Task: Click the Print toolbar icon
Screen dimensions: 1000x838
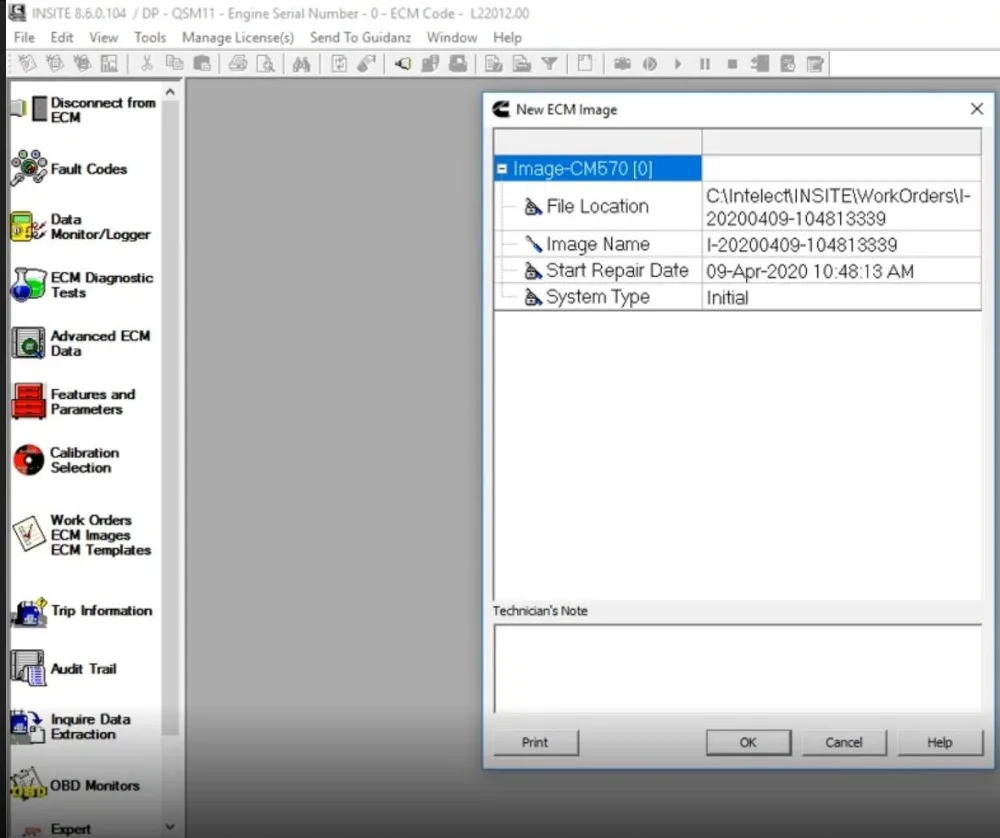Action: tap(238, 64)
